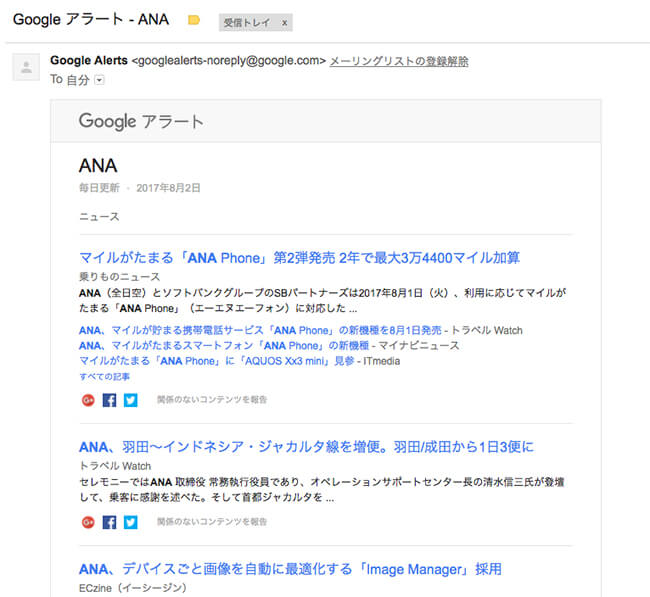Click the 2017年8月2日 date text
650x597 pixels.
[x=168, y=188]
